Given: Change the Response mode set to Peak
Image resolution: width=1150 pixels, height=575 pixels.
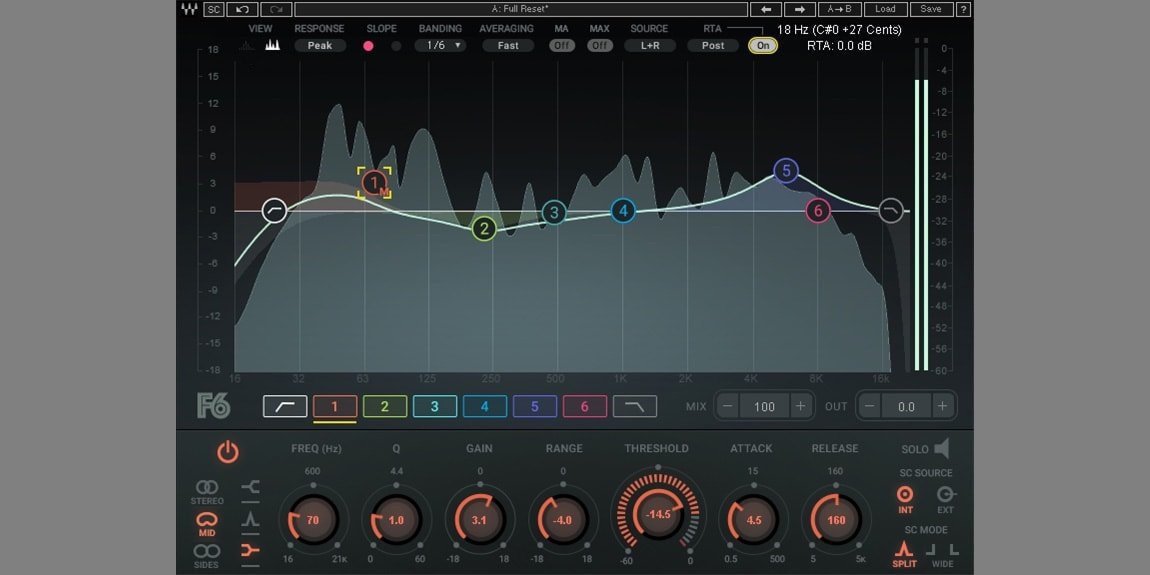Looking at the screenshot, I should point(320,45).
